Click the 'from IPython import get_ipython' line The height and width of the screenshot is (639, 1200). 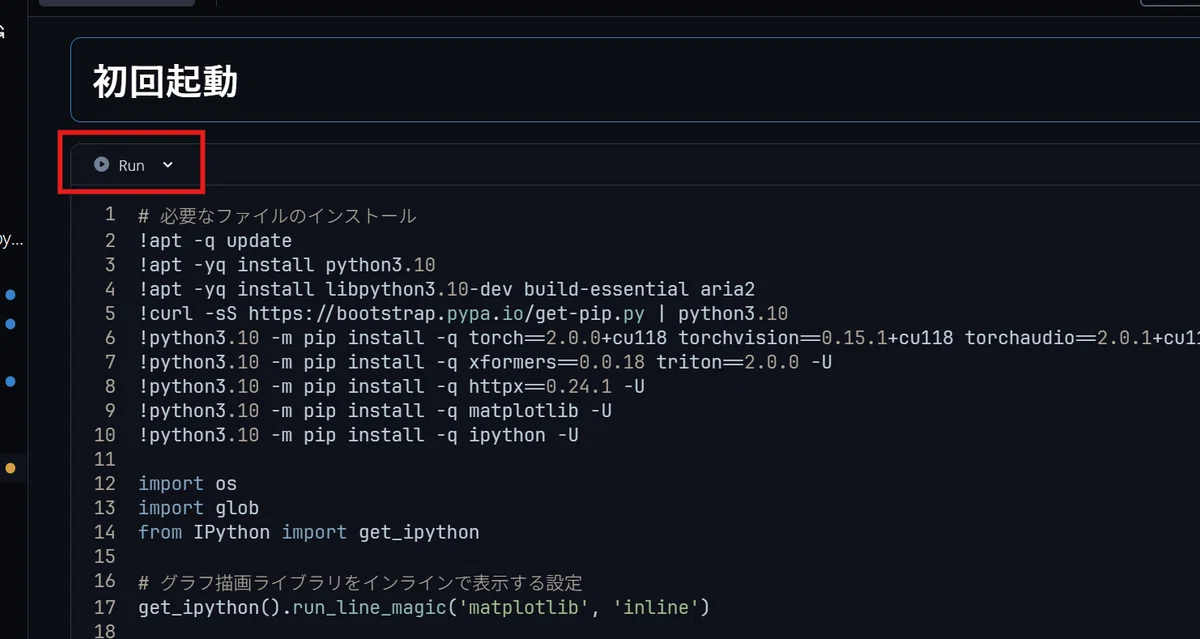308,532
